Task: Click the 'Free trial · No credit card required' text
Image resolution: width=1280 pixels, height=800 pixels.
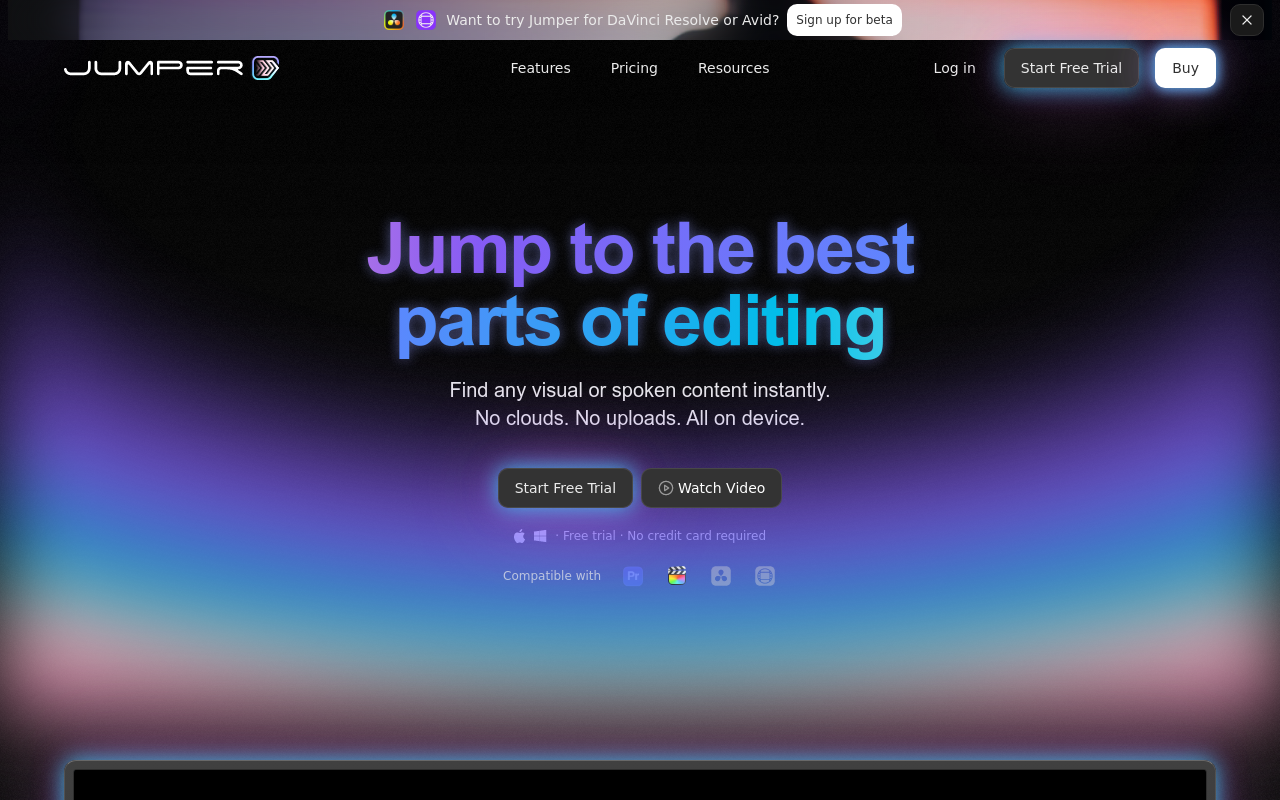Action: coord(661,536)
